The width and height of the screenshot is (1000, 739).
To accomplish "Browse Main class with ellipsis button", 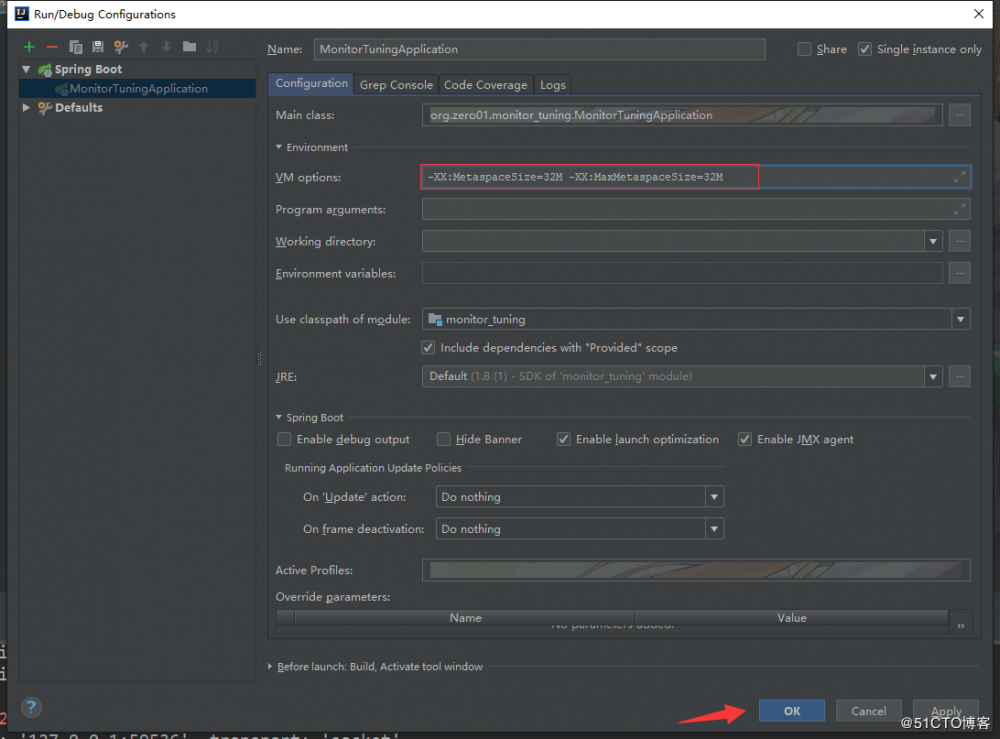I will click(959, 115).
